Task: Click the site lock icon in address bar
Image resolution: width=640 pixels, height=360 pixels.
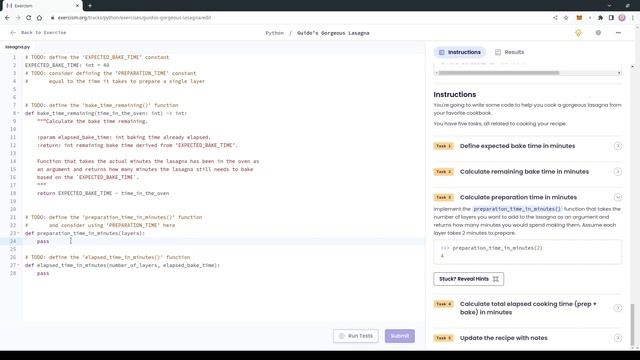Action: pyautogui.click(x=52, y=18)
